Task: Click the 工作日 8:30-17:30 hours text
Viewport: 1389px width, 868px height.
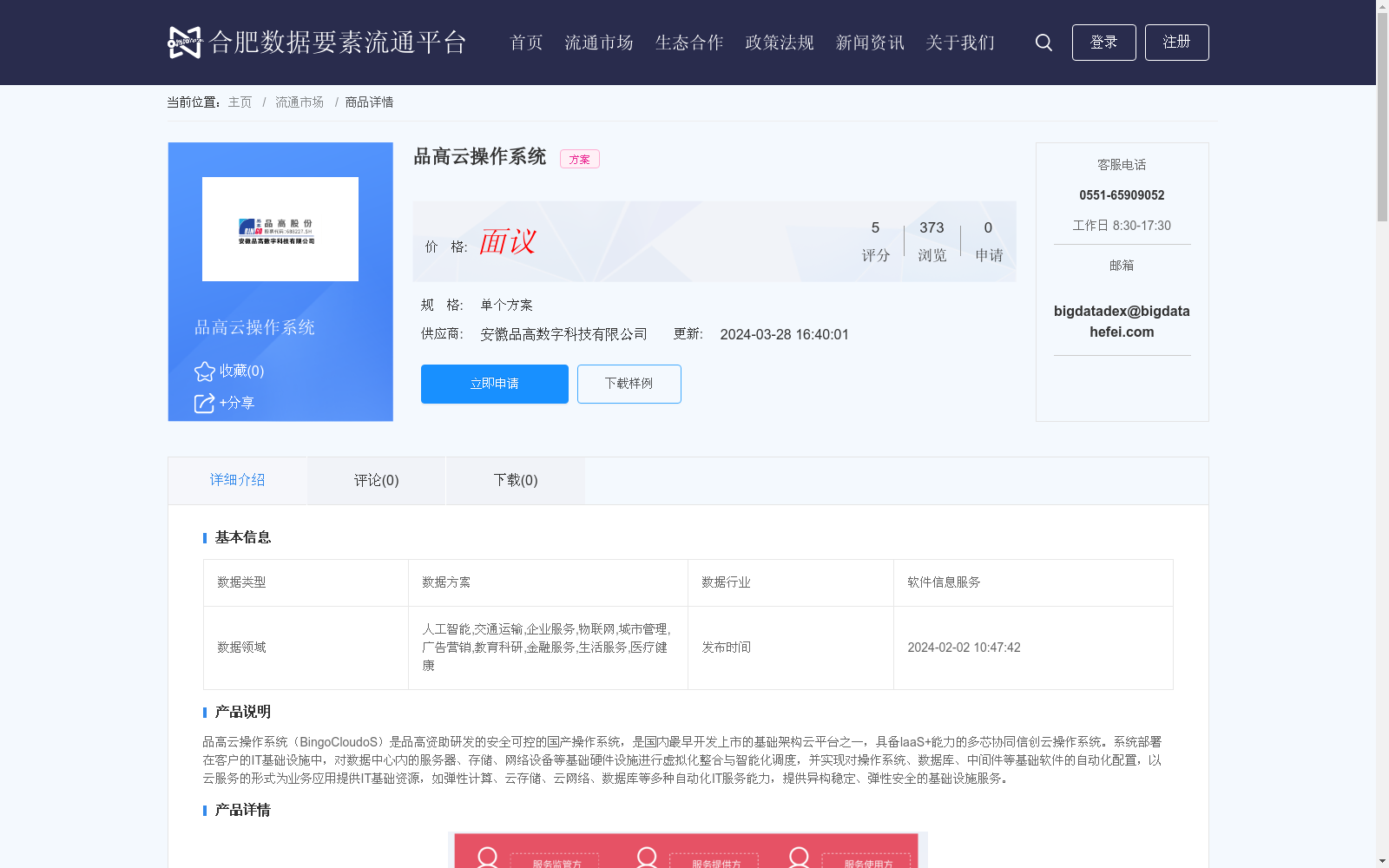Action: (1122, 226)
